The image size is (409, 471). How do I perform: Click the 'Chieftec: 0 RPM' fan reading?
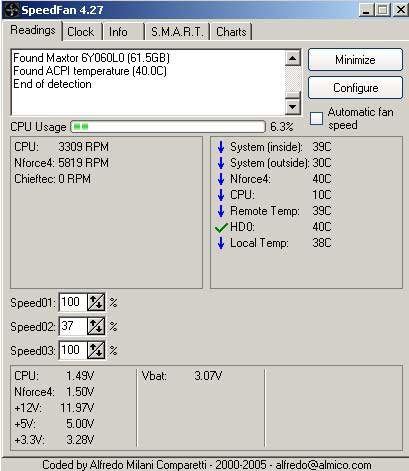[52, 179]
